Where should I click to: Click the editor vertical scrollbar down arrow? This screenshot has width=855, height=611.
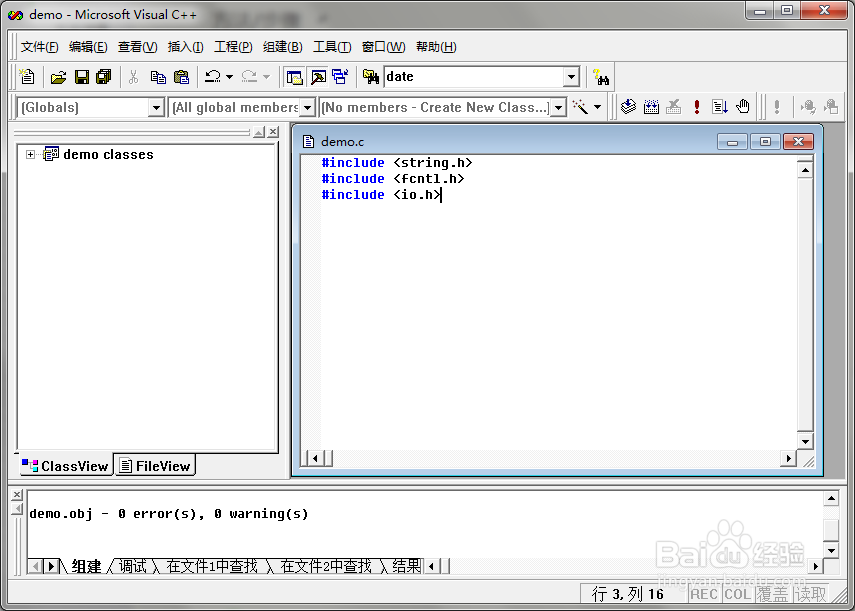point(805,441)
